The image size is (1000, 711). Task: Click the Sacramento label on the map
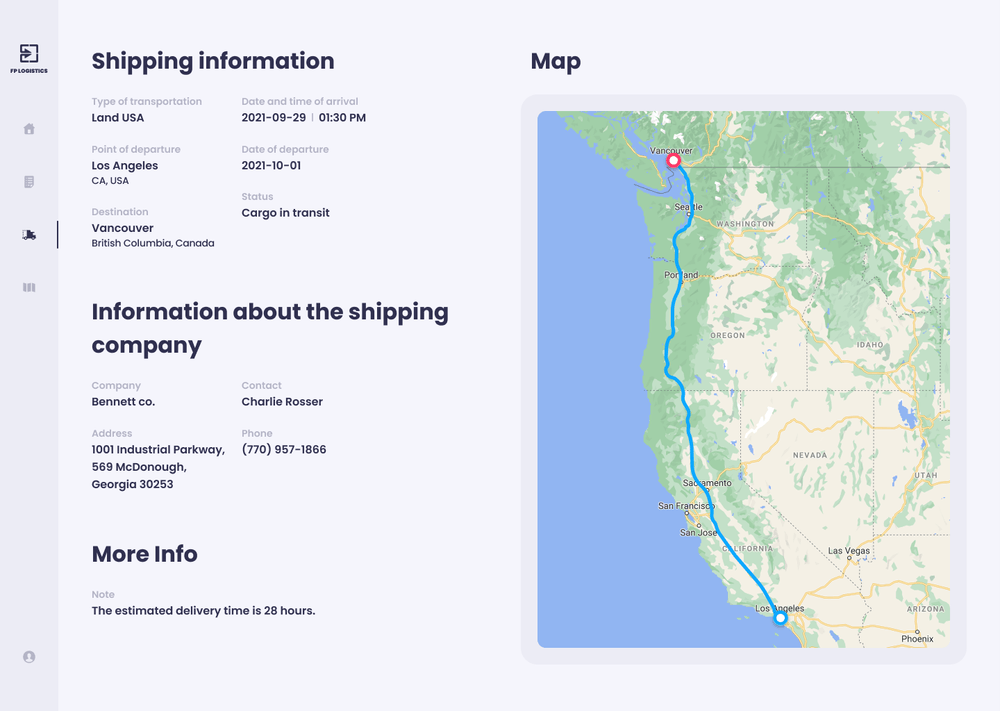click(x=707, y=483)
